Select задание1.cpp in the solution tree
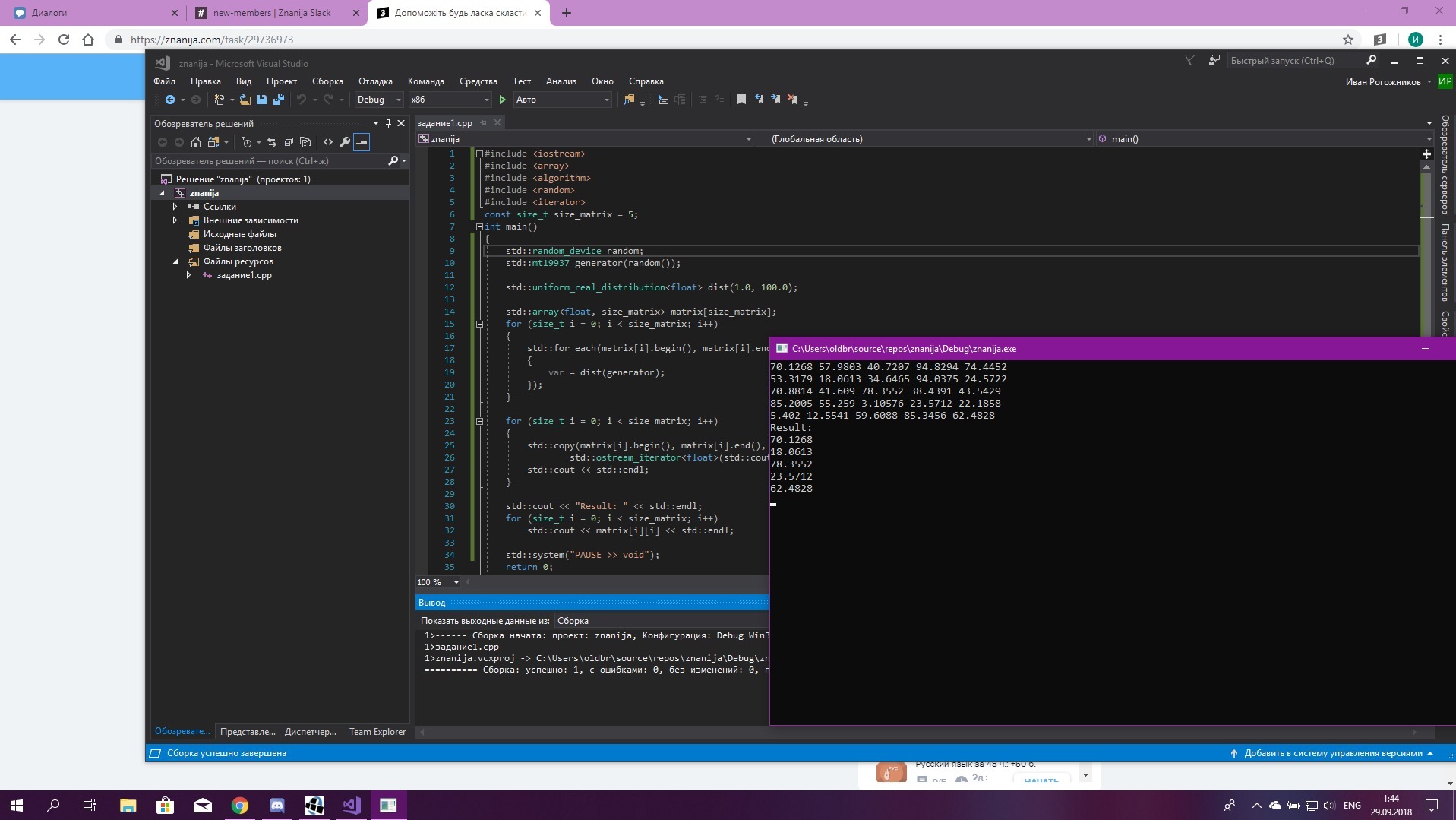 pyautogui.click(x=244, y=275)
